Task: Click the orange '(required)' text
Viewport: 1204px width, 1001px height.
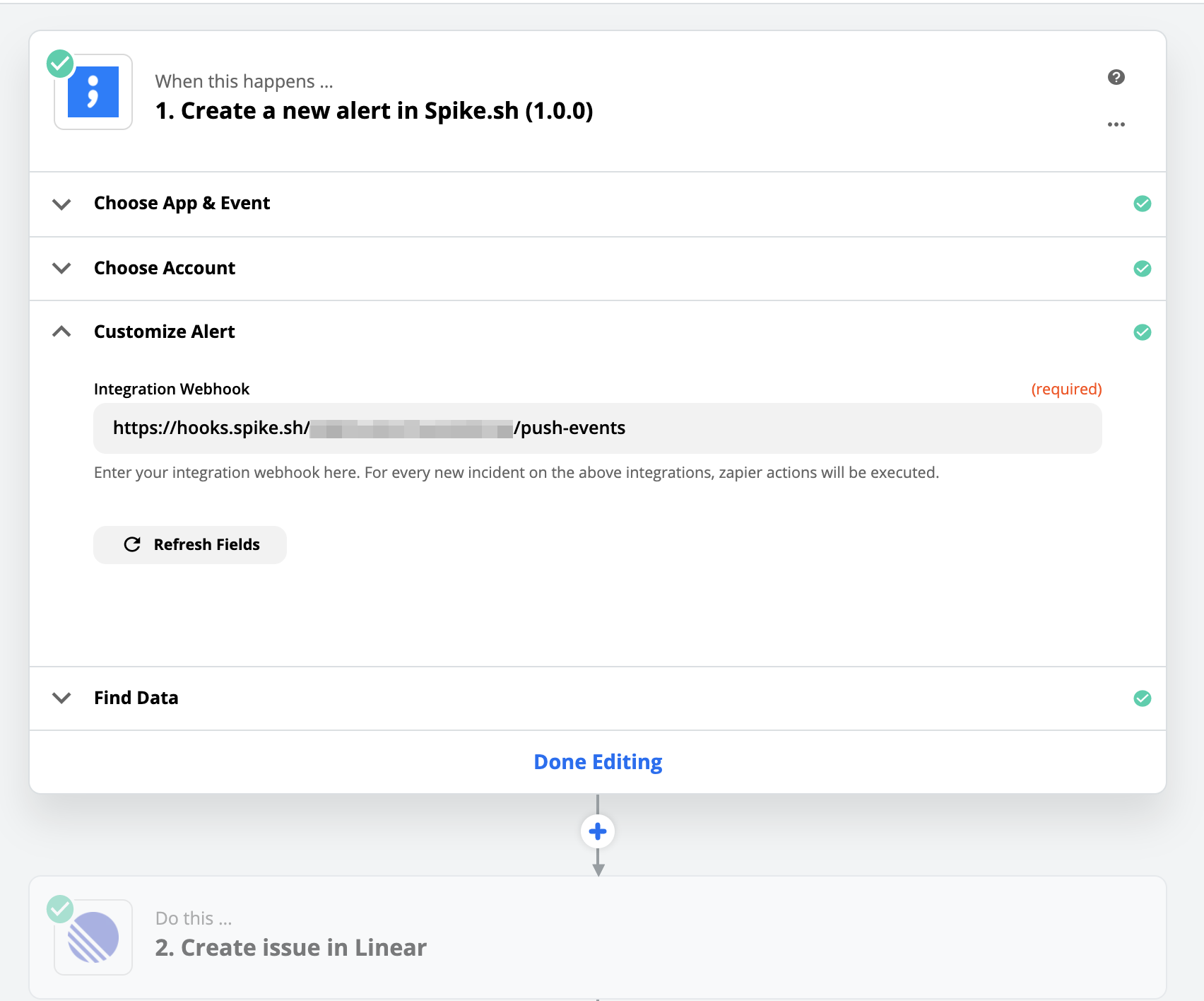Action: (1066, 389)
